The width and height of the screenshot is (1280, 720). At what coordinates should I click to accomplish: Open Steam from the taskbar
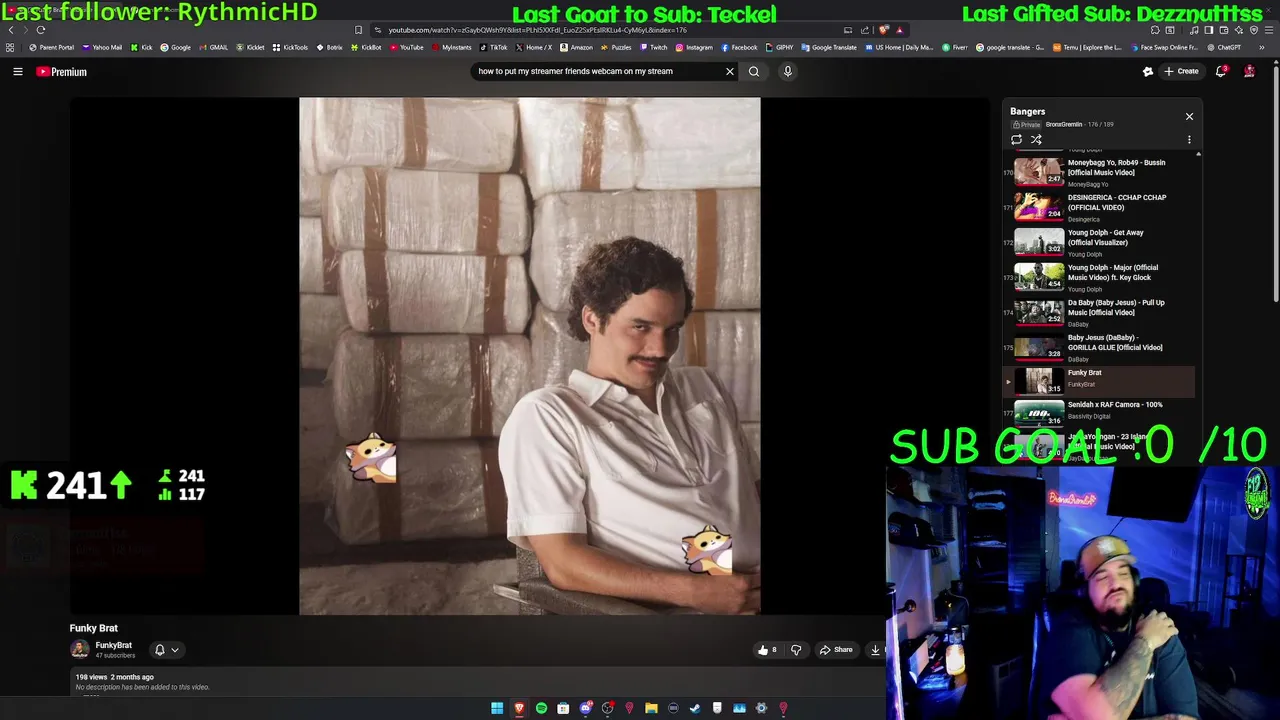click(695, 708)
